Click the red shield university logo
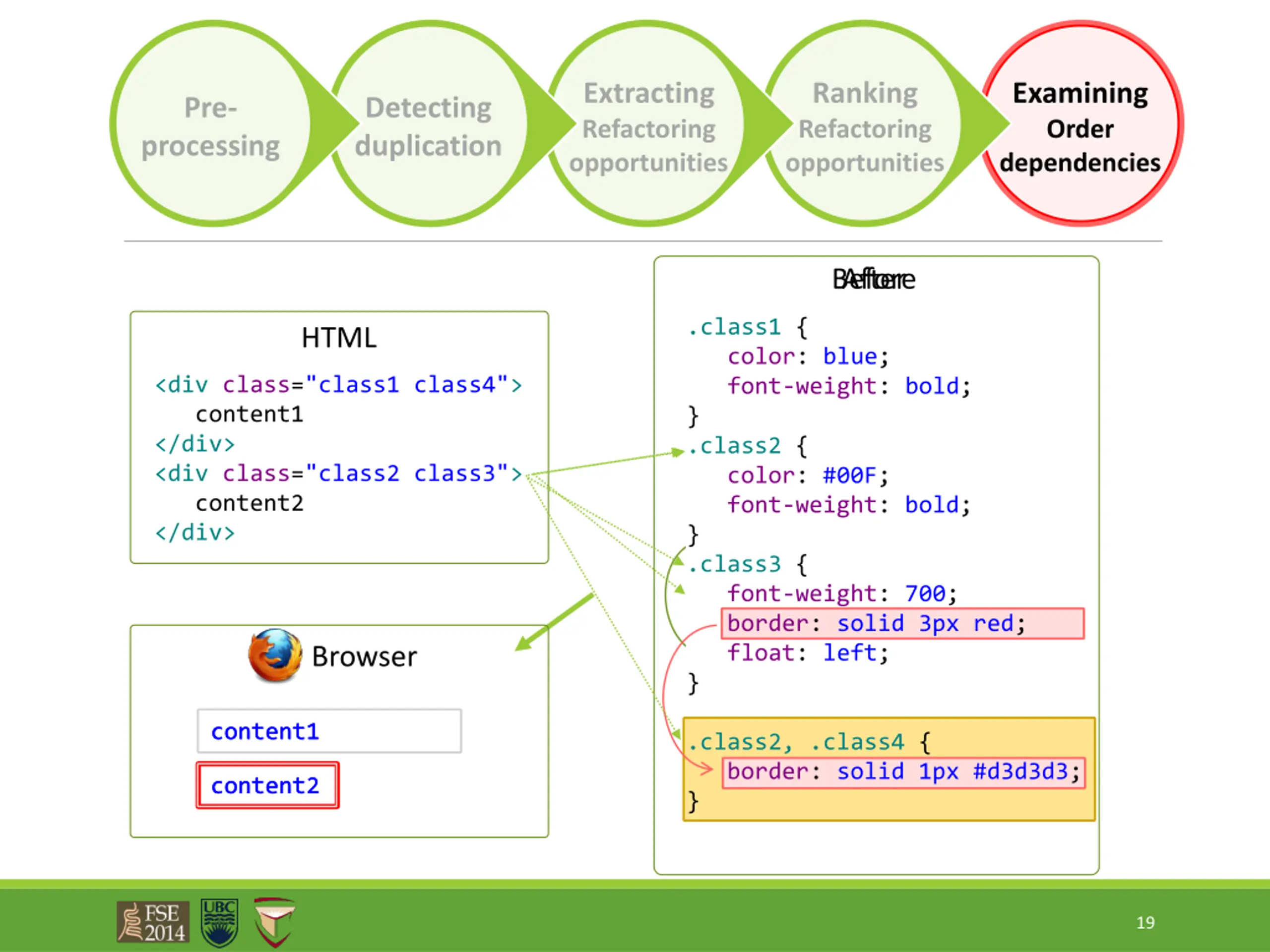Image resolution: width=1270 pixels, height=952 pixels. [274, 922]
